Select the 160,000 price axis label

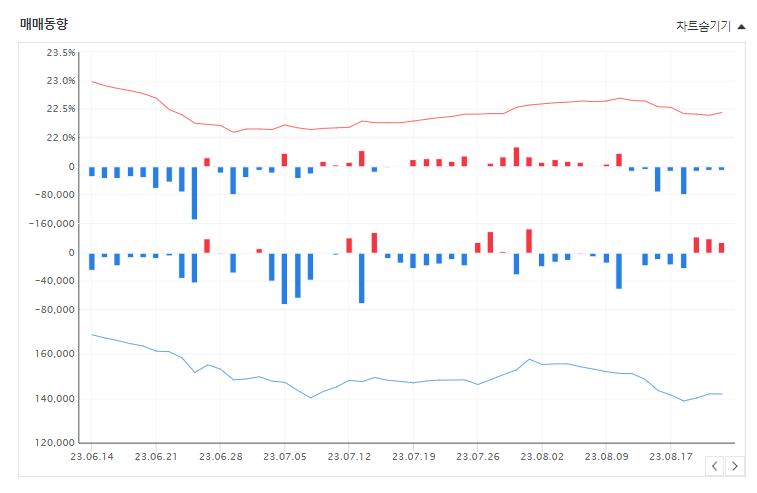tap(55, 353)
